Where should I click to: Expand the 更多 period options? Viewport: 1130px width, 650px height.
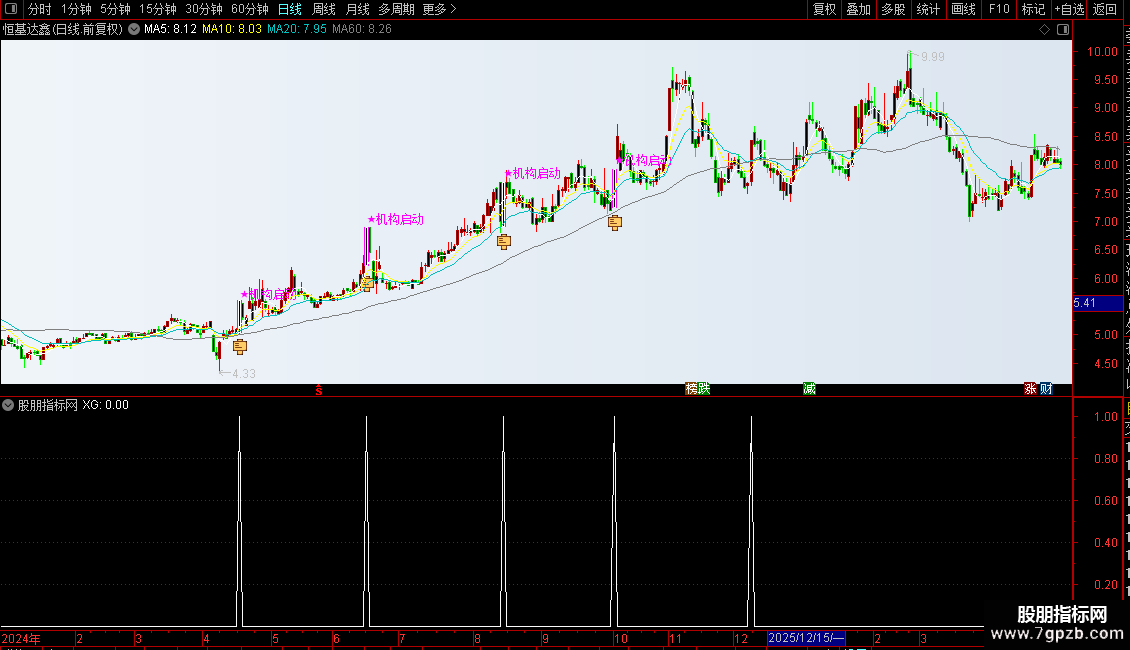(439, 9)
